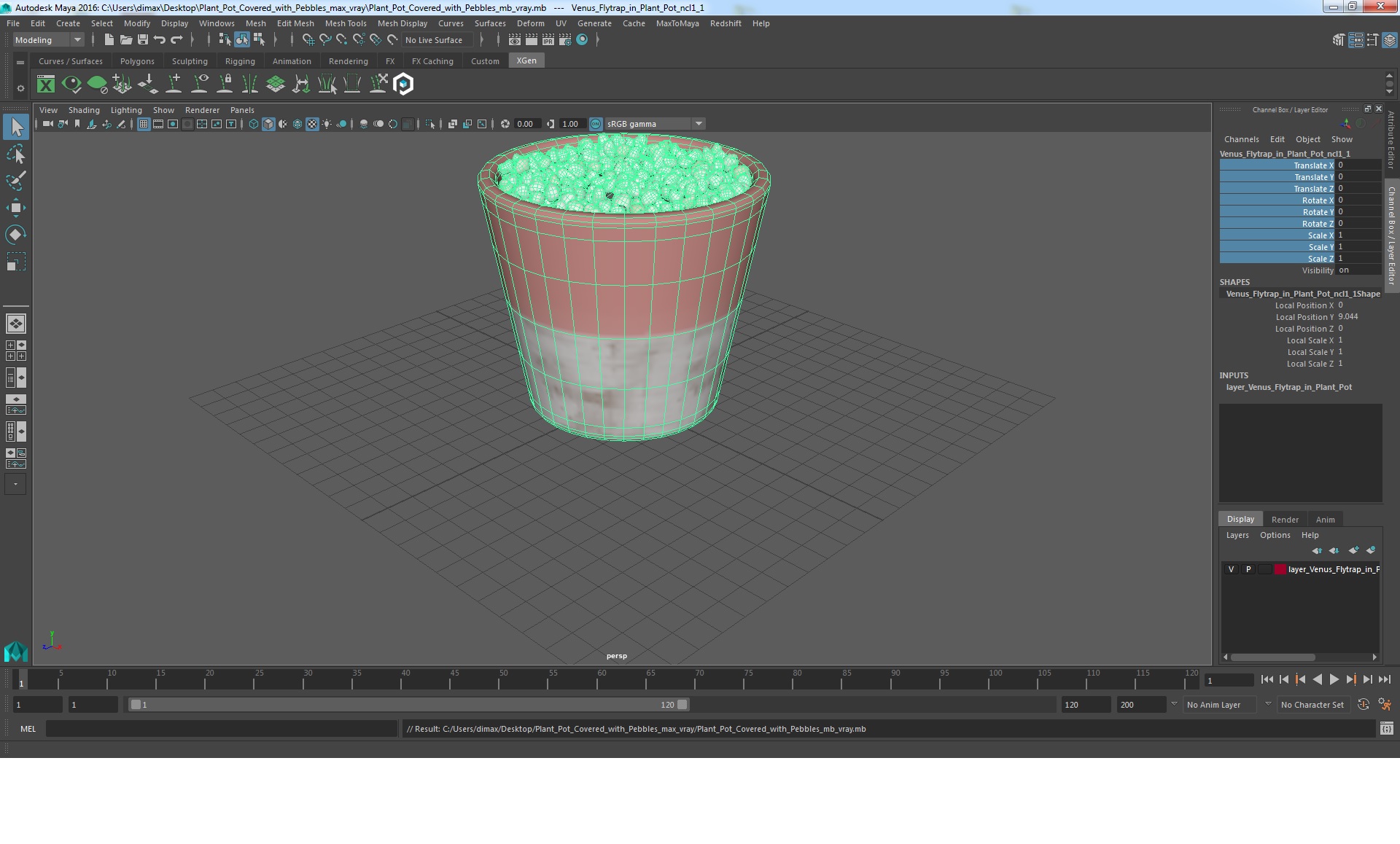1400x844 pixels.
Task: Activate the Lasso select tool
Action: [x=15, y=155]
